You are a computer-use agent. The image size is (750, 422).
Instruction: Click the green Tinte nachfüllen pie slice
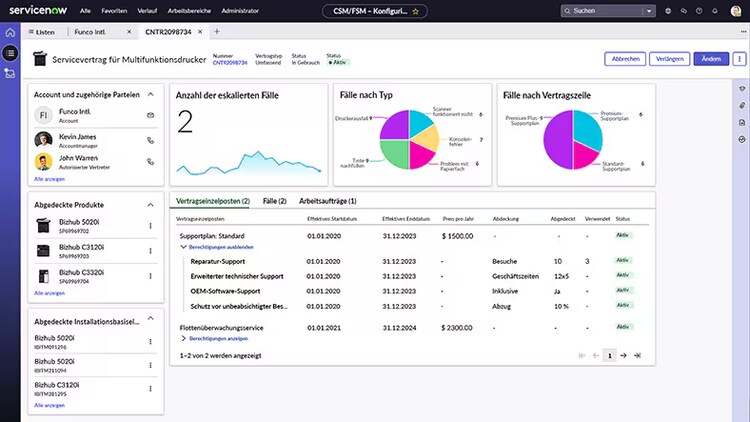[396, 154]
